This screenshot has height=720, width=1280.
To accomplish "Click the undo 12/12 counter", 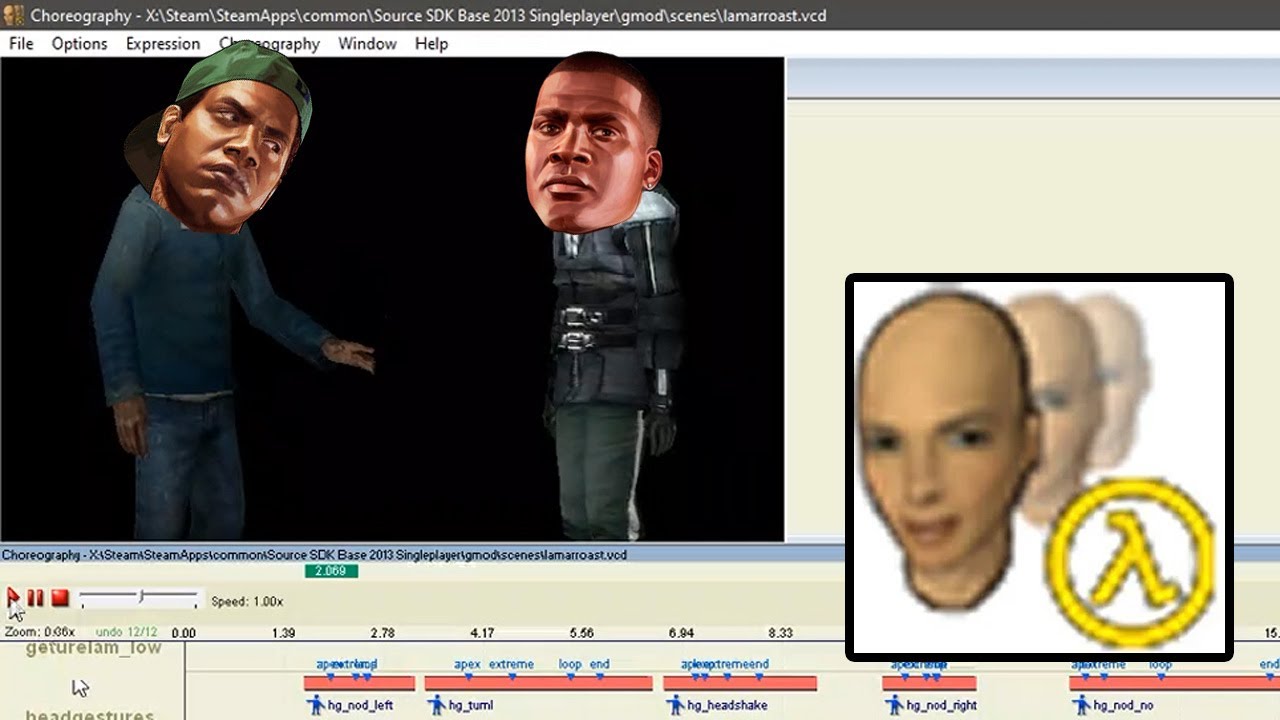I will click(x=127, y=632).
